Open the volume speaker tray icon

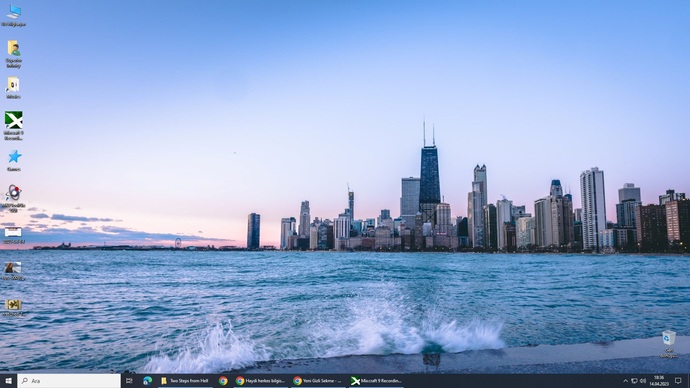[x=643, y=381]
